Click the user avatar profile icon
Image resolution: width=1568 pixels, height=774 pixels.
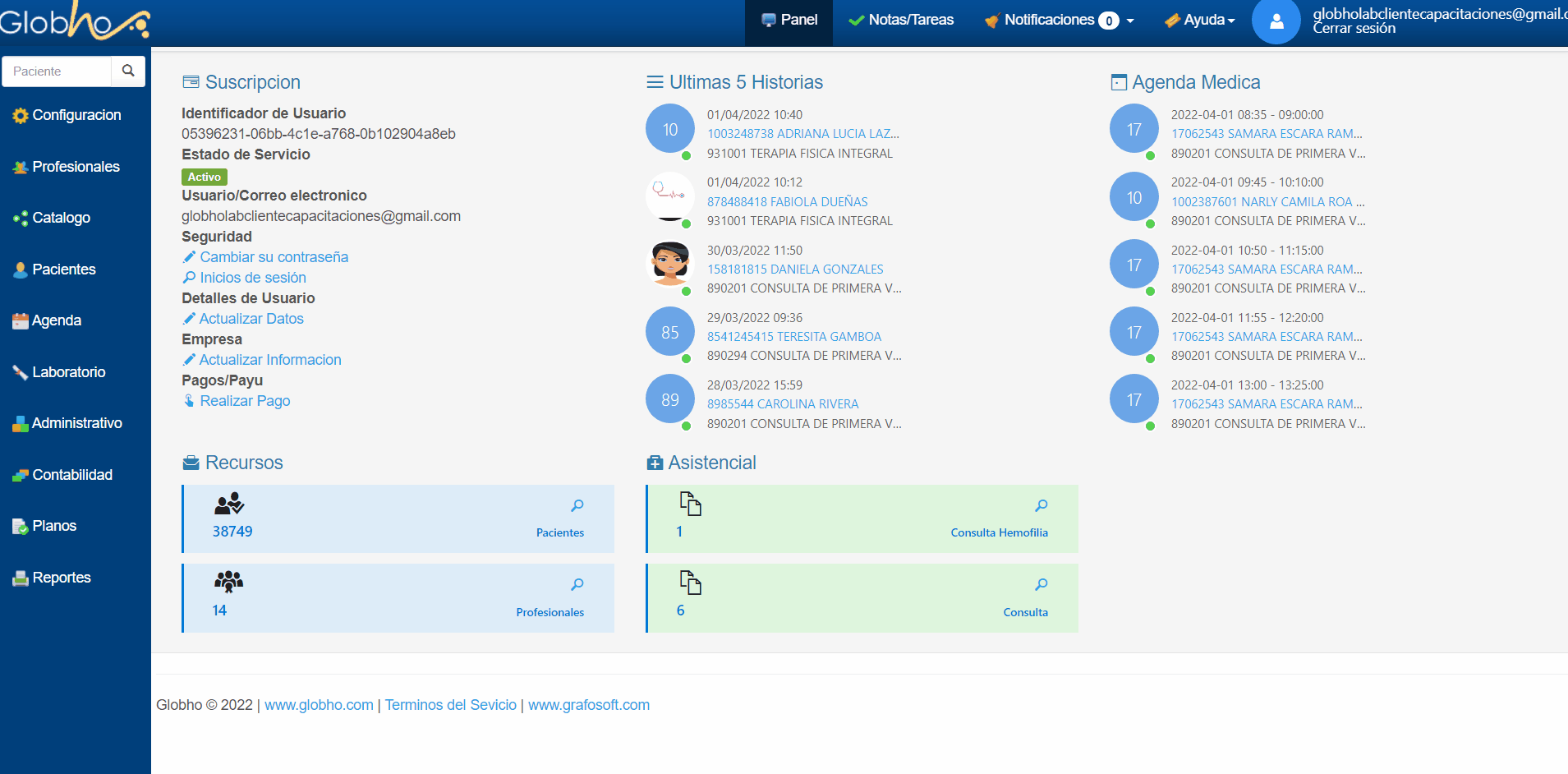click(x=1276, y=21)
